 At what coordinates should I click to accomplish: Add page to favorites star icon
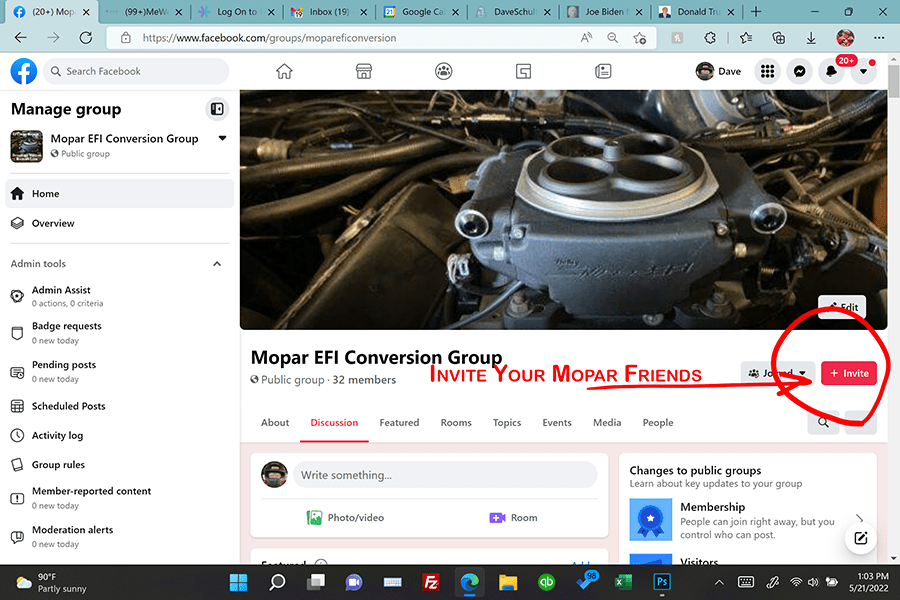639,38
